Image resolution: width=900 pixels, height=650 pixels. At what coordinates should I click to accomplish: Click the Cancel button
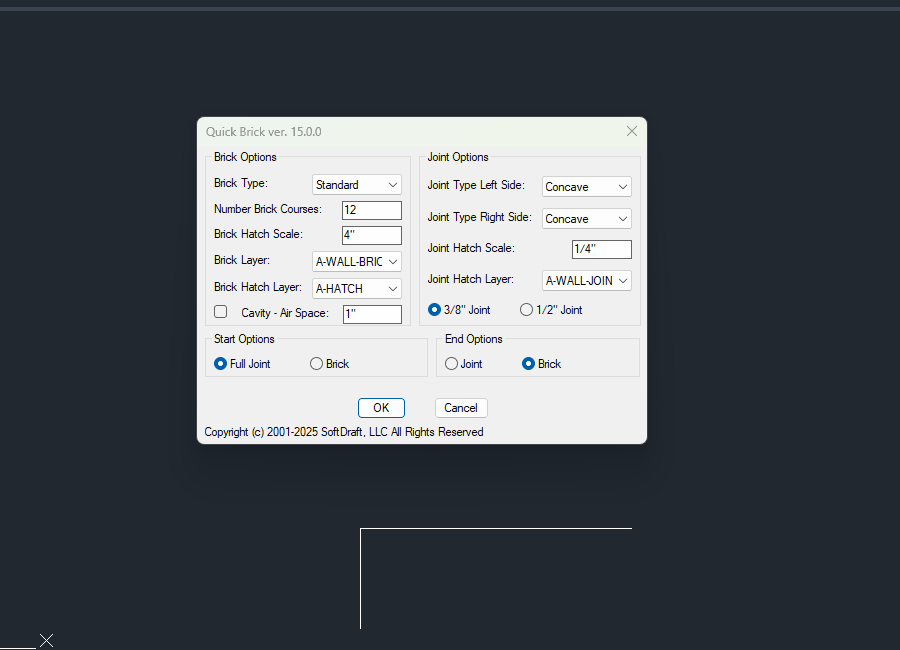(x=460, y=407)
